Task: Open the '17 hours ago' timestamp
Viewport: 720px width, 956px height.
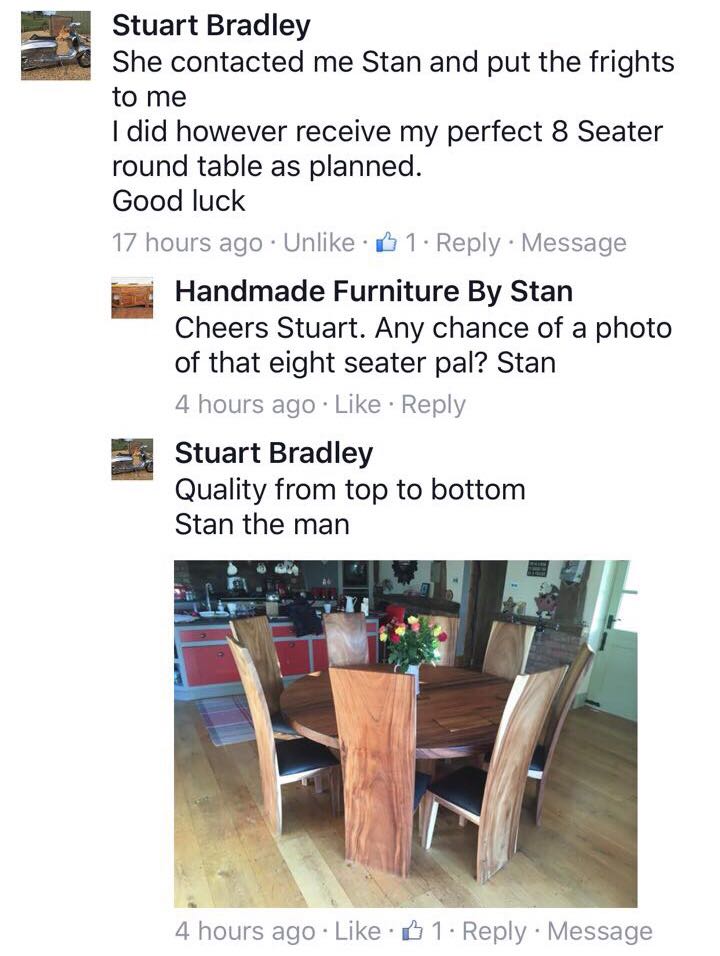Action: 187,243
